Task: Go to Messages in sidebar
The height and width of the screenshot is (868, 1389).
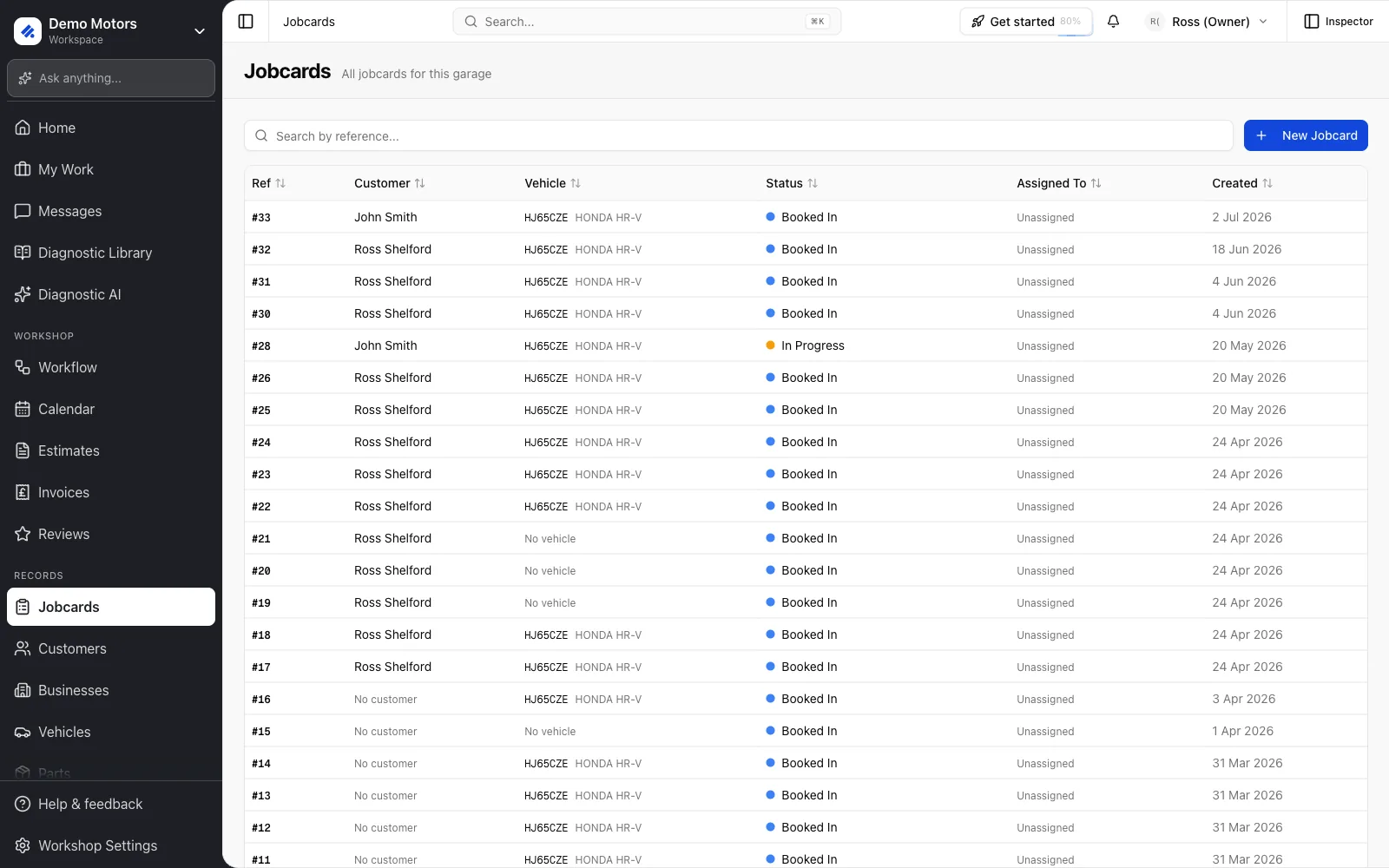Action: [x=111, y=211]
